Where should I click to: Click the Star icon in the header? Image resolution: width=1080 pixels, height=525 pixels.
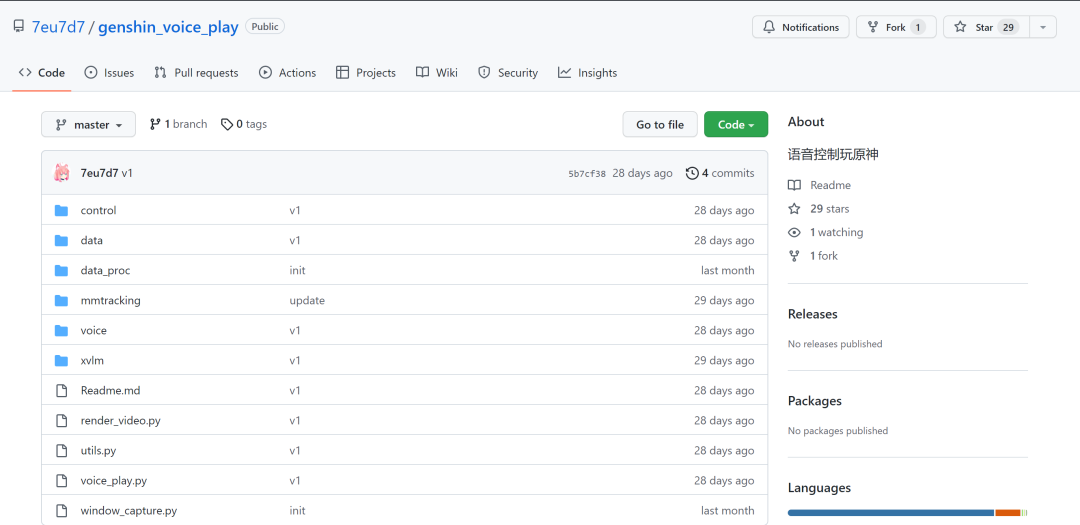(x=960, y=28)
